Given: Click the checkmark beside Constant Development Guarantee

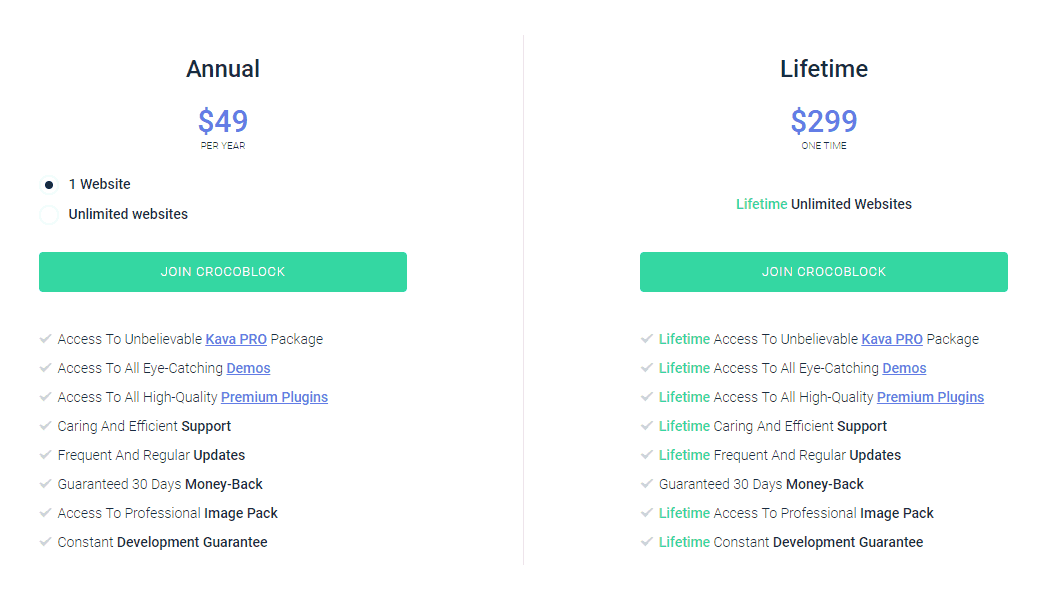Looking at the screenshot, I should pyautogui.click(x=45, y=542).
